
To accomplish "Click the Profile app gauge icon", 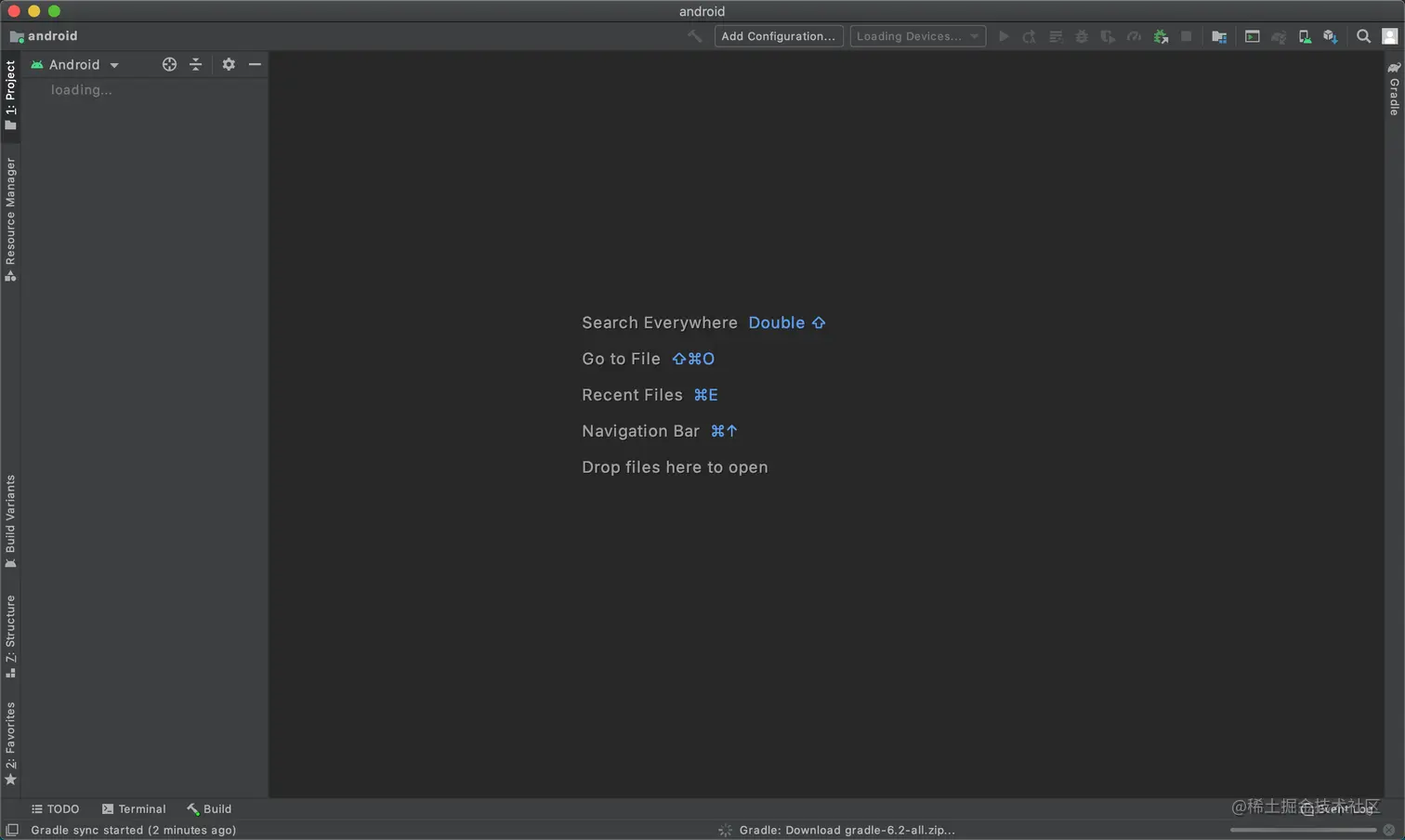I will [x=1134, y=36].
